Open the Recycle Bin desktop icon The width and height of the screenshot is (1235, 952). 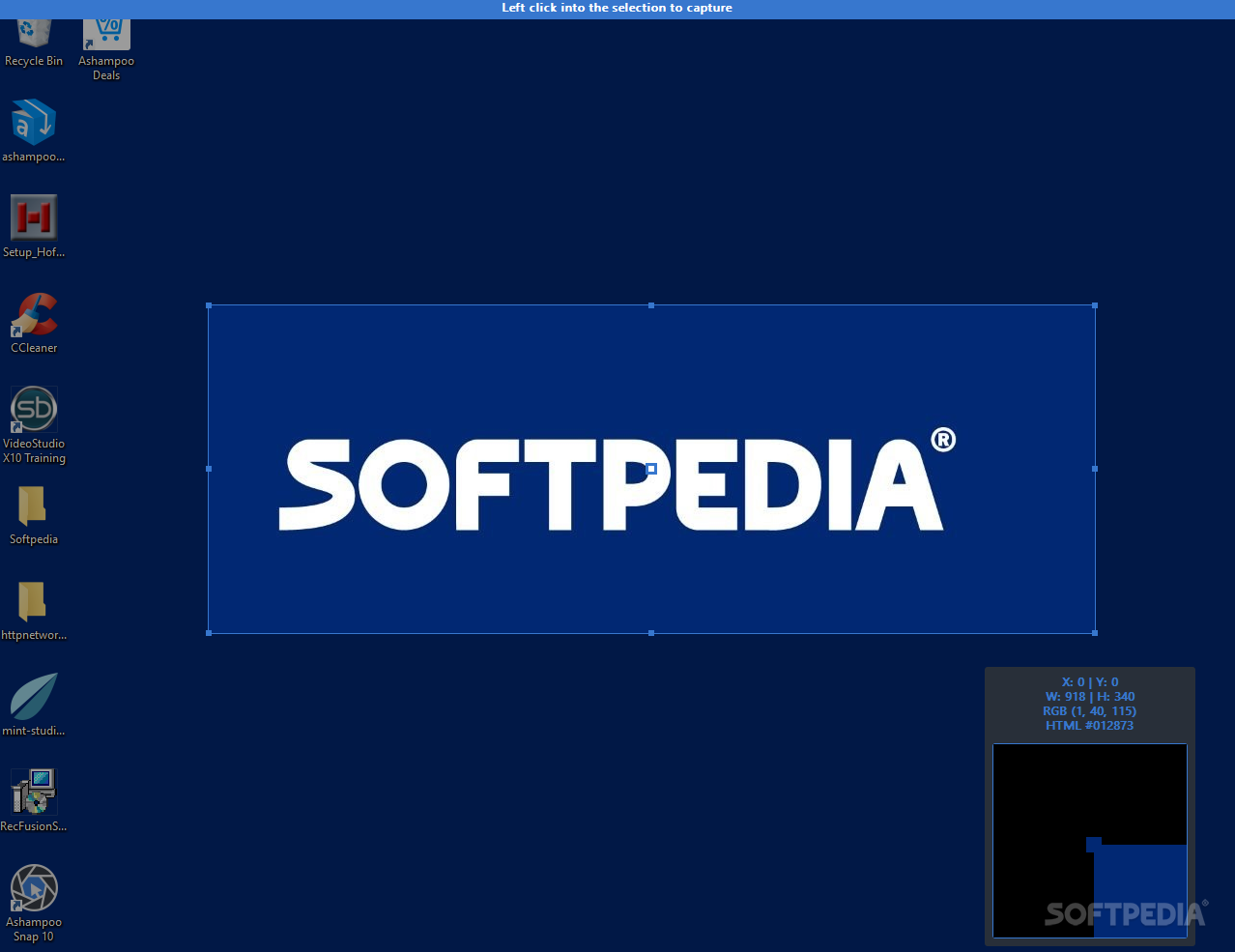pyautogui.click(x=34, y=43)
